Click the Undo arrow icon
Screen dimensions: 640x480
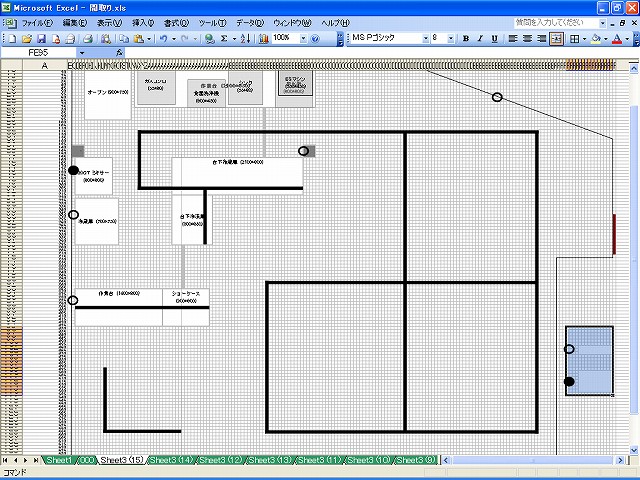[x=163, y=39]
